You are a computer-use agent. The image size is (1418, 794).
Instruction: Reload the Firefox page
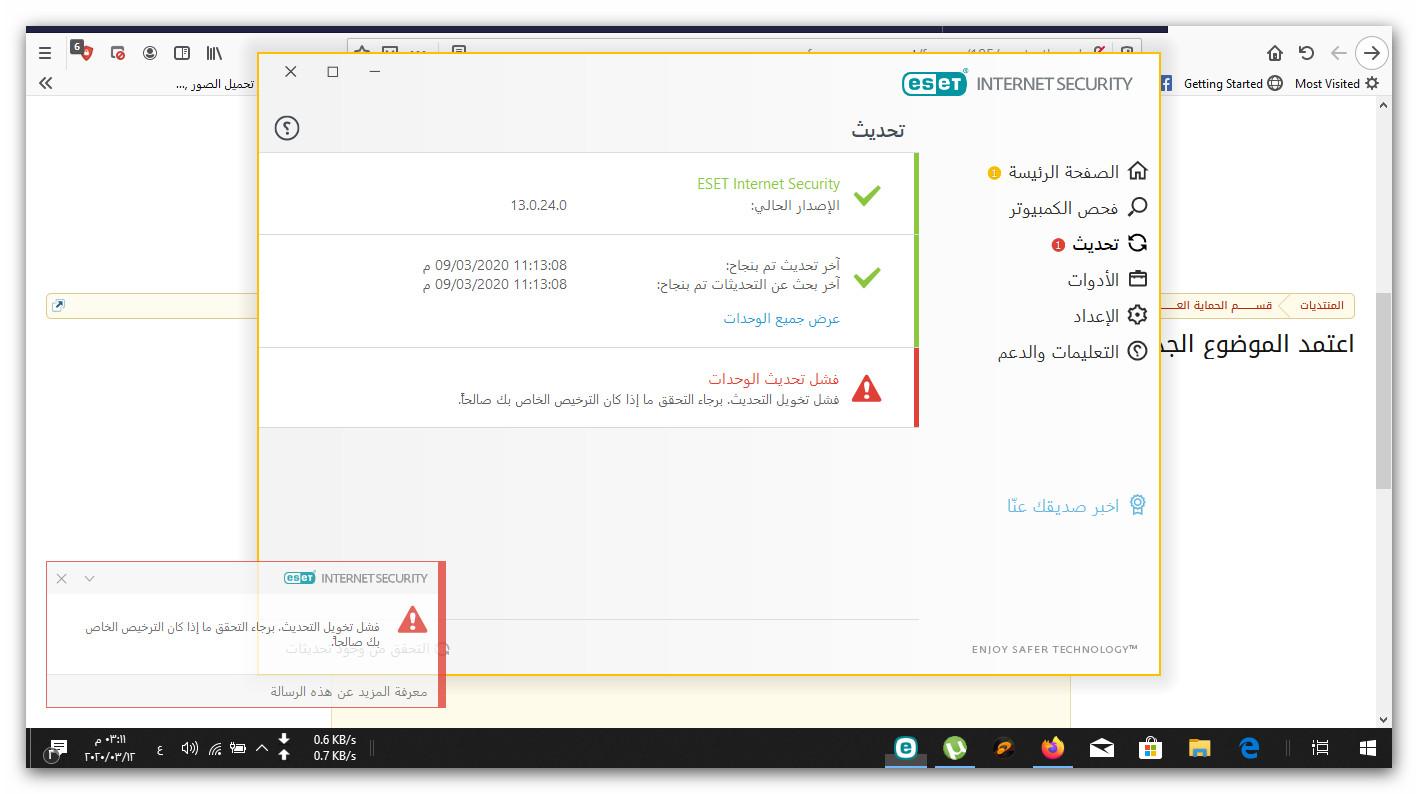coord(1306,53)
